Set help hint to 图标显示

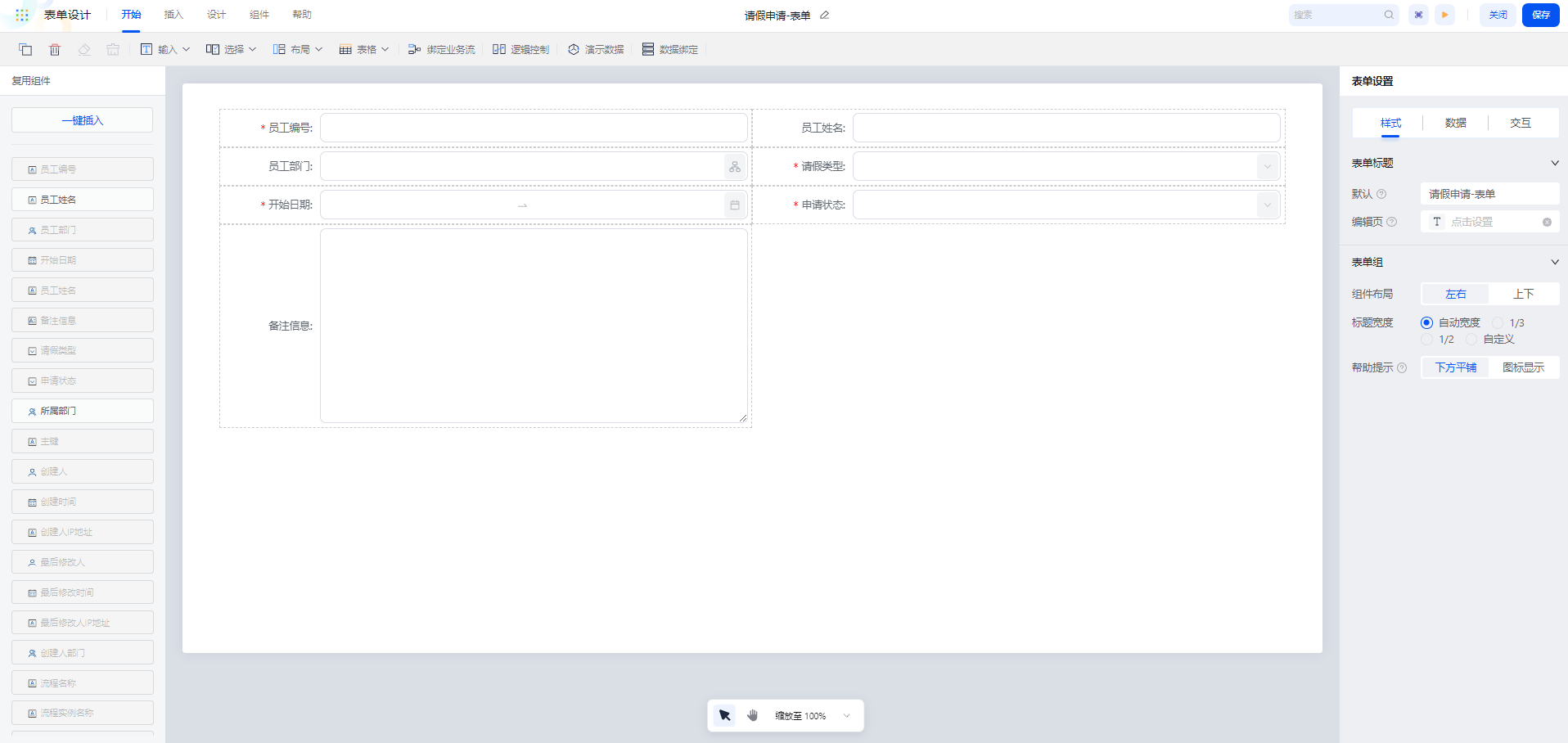[x=1523, y=367]
